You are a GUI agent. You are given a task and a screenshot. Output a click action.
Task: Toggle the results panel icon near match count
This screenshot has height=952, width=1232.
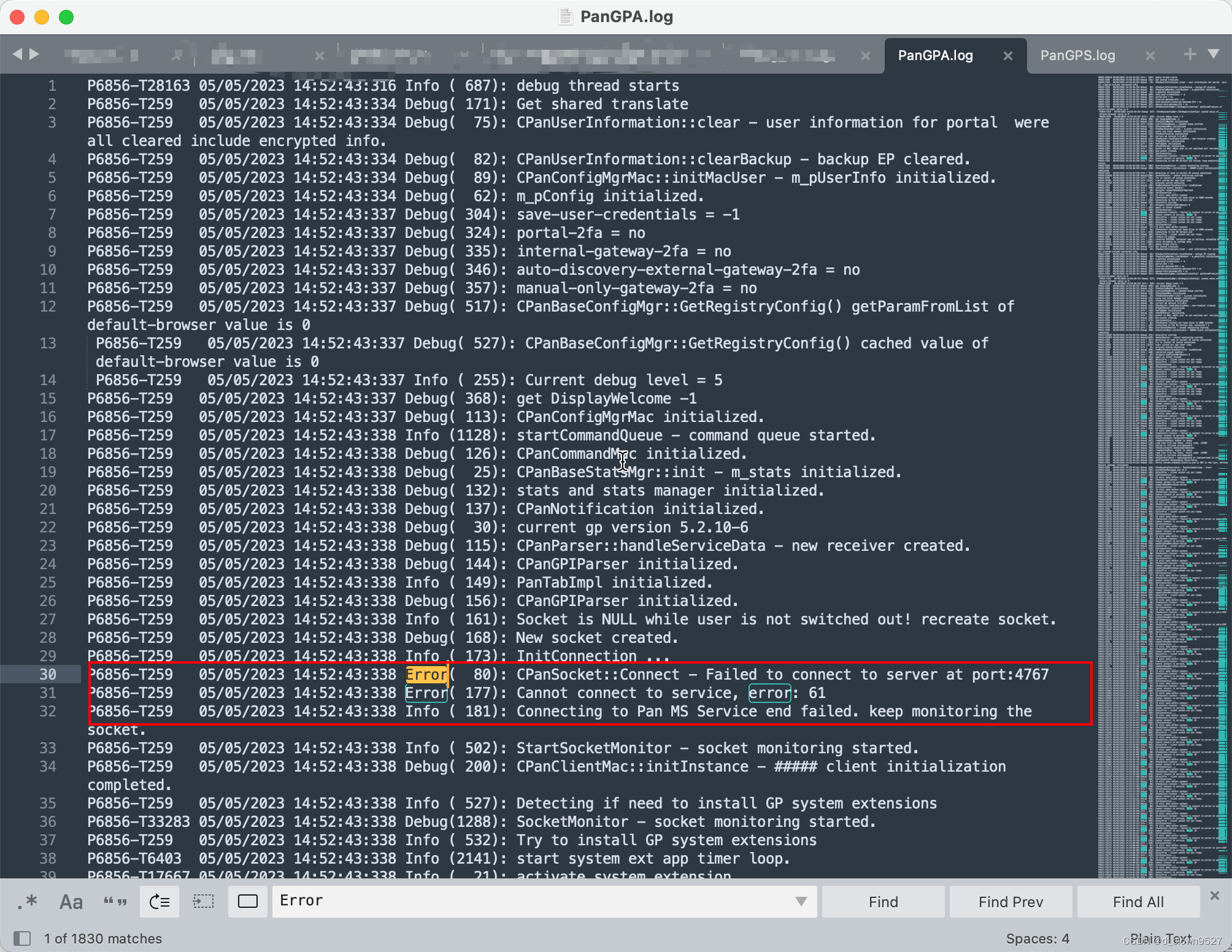coord(23,939)
